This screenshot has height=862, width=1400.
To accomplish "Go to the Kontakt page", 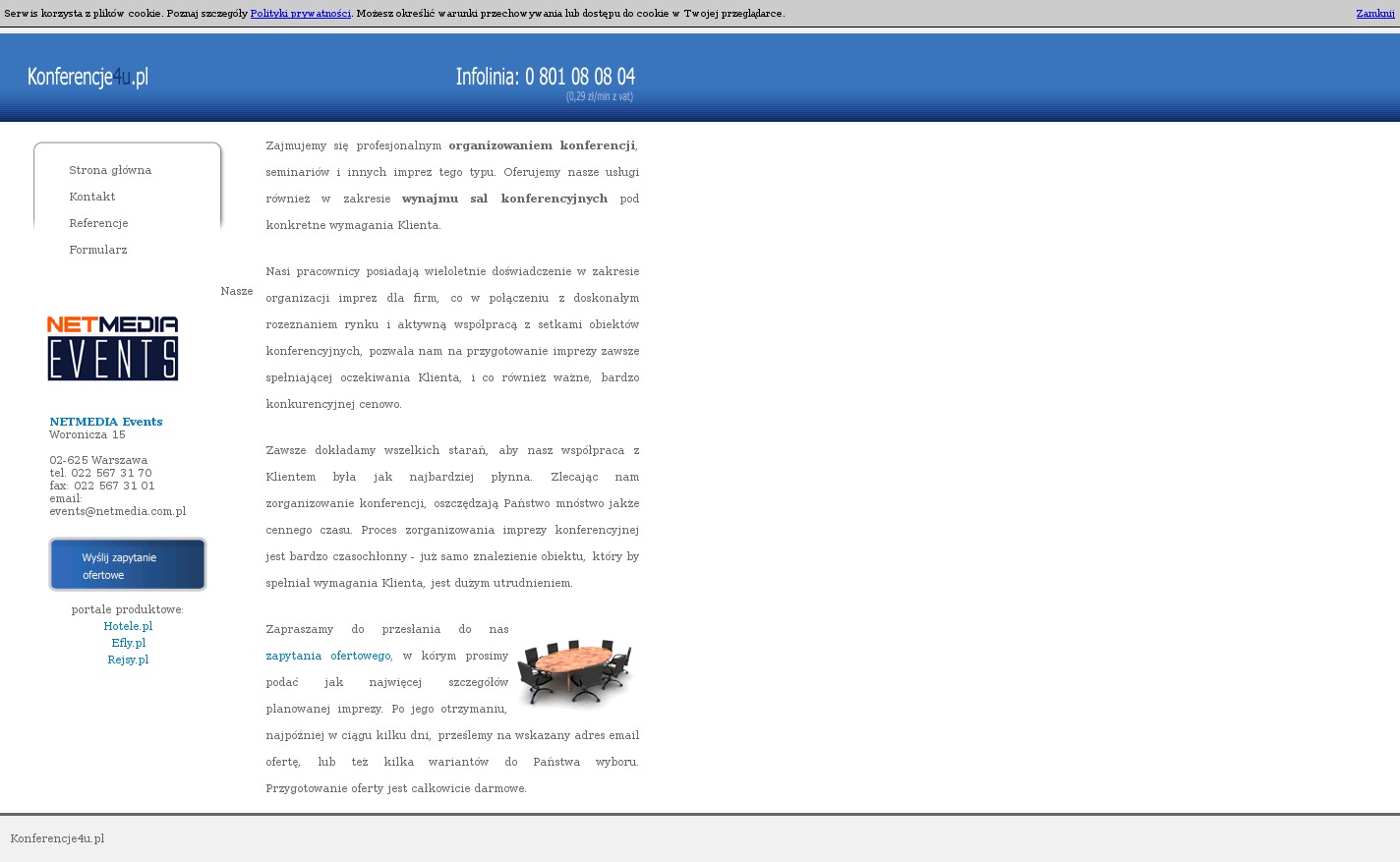I will [x=92, y=197].
